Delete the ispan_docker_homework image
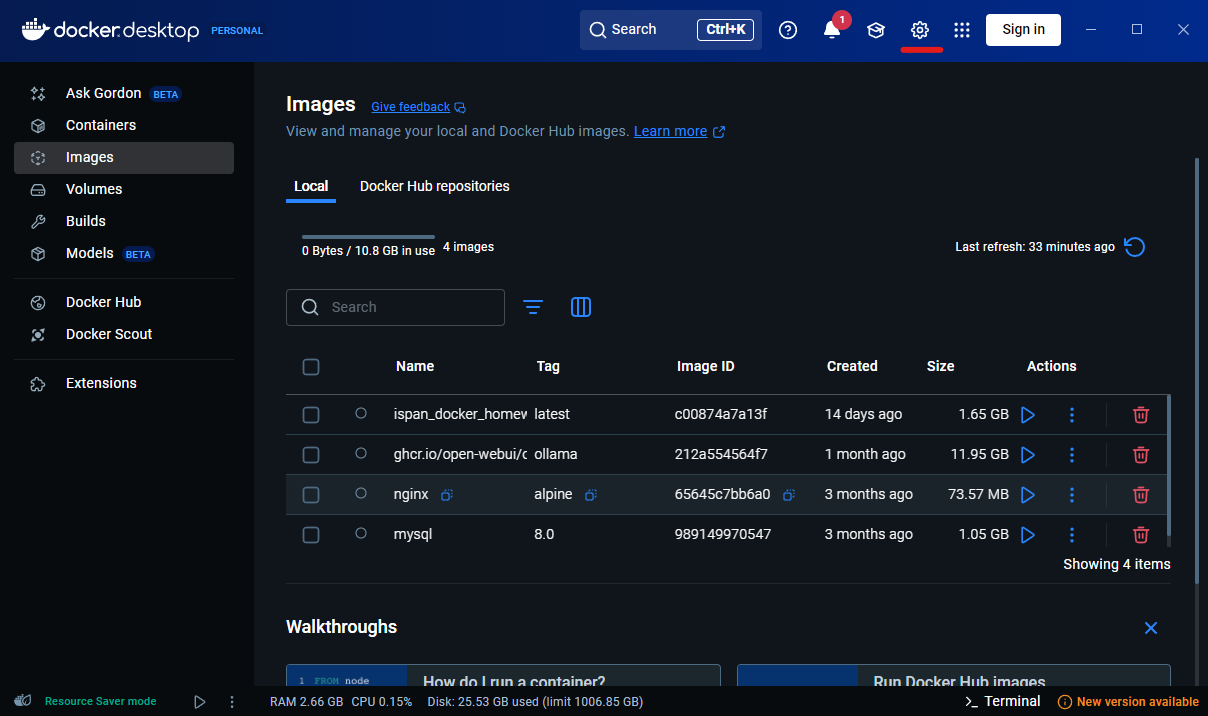Viewport: 1208px width, 716px height. 1141,414
